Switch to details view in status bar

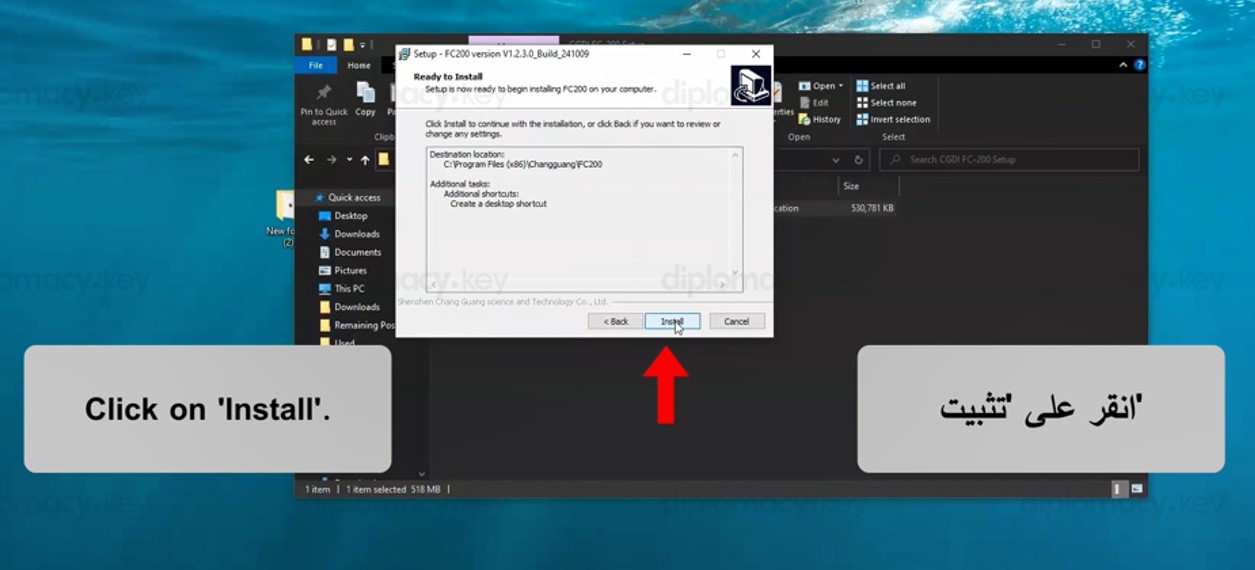pyautogui.click(x=1119, y=489)
